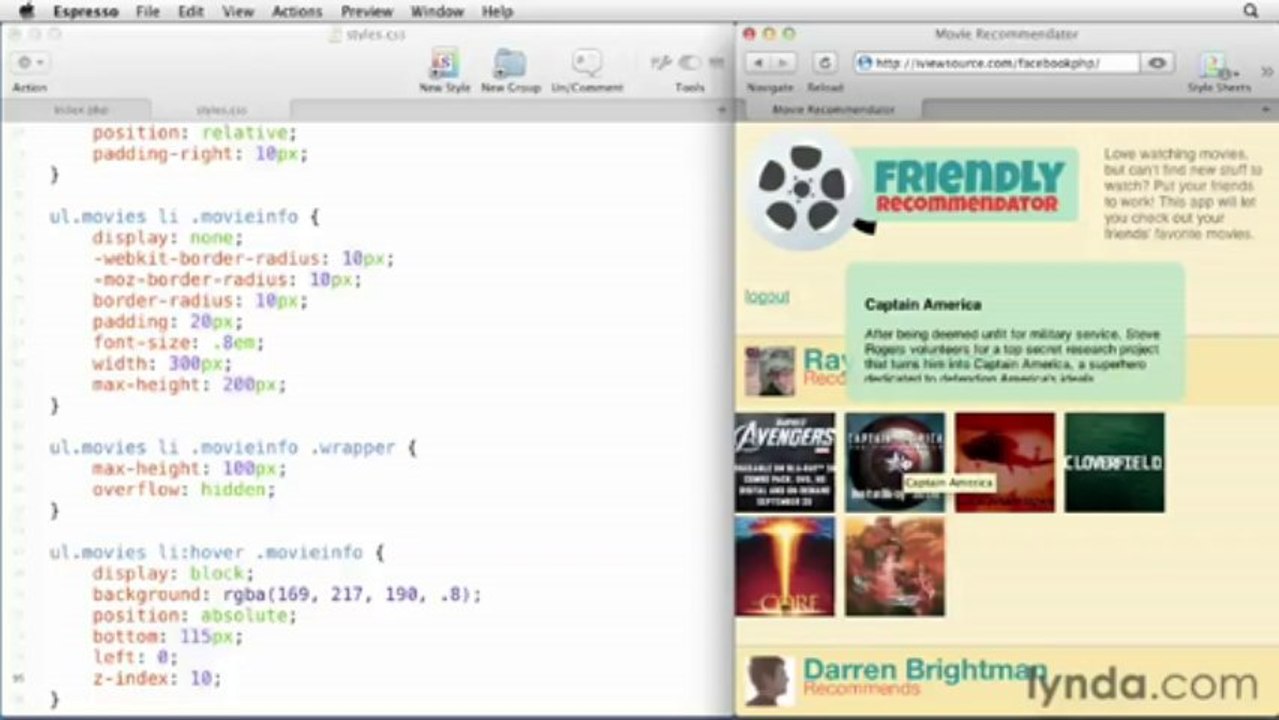Click the eye preview icon beside the URL
The height and width of the screenshot is (720, 1279).
coord(1158,63)
